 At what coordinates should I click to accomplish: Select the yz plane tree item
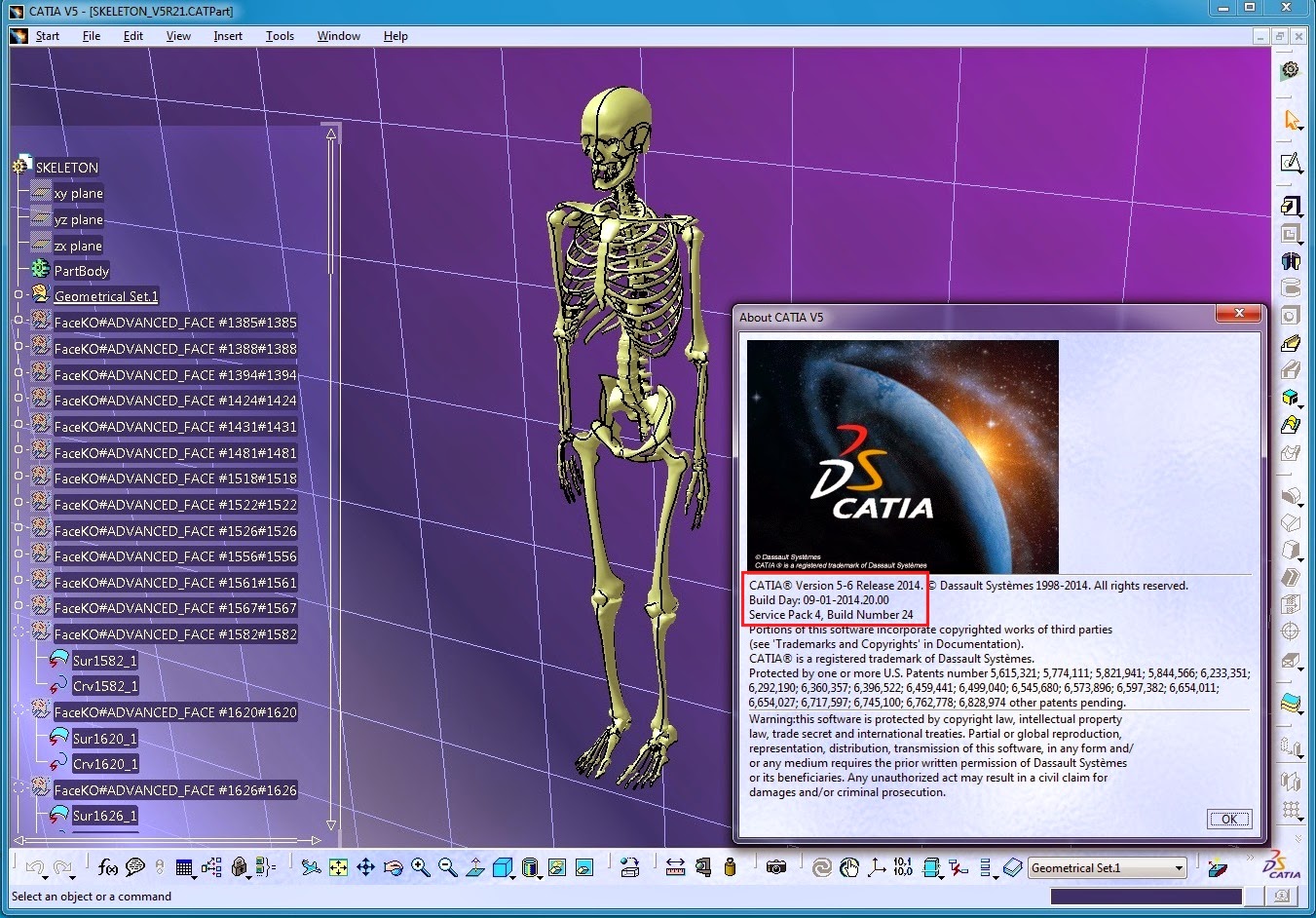coord(78,219)
